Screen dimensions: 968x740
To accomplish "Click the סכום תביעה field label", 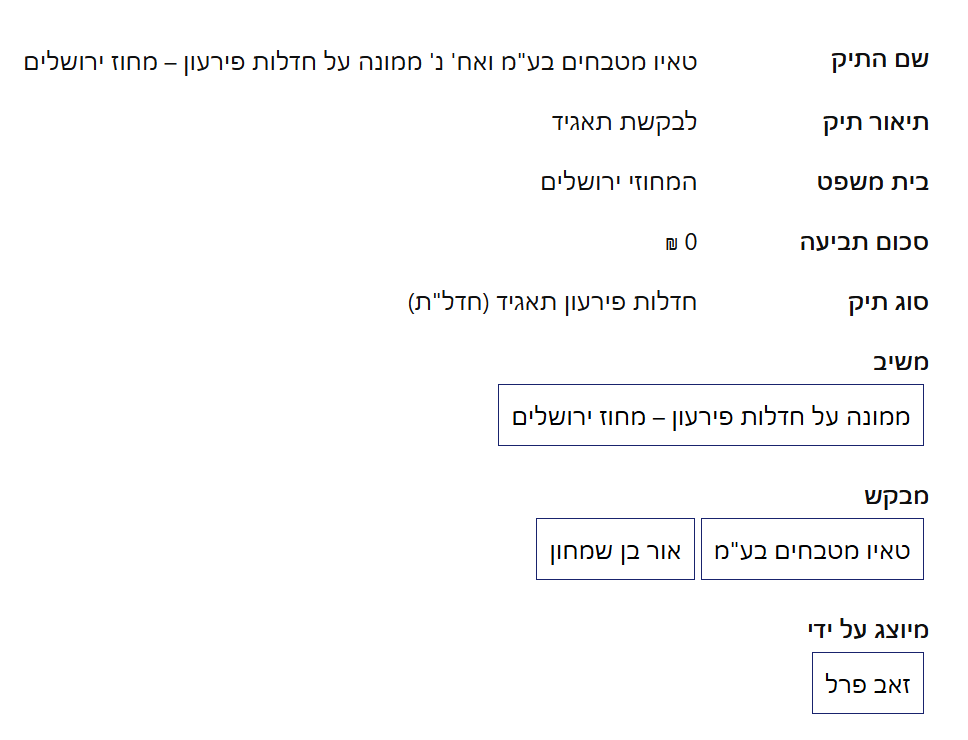I will [864, 242].
